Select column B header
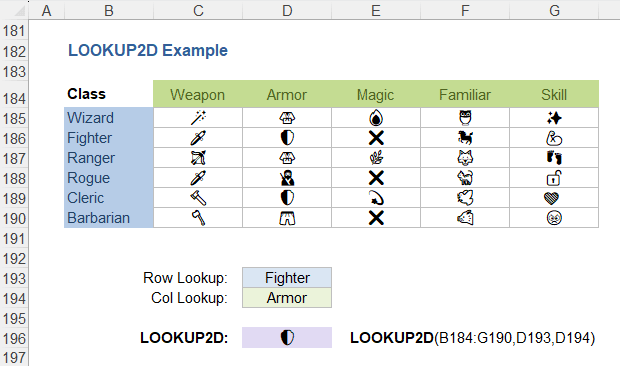Screen dimensions: 620x366 click(109, 10)
